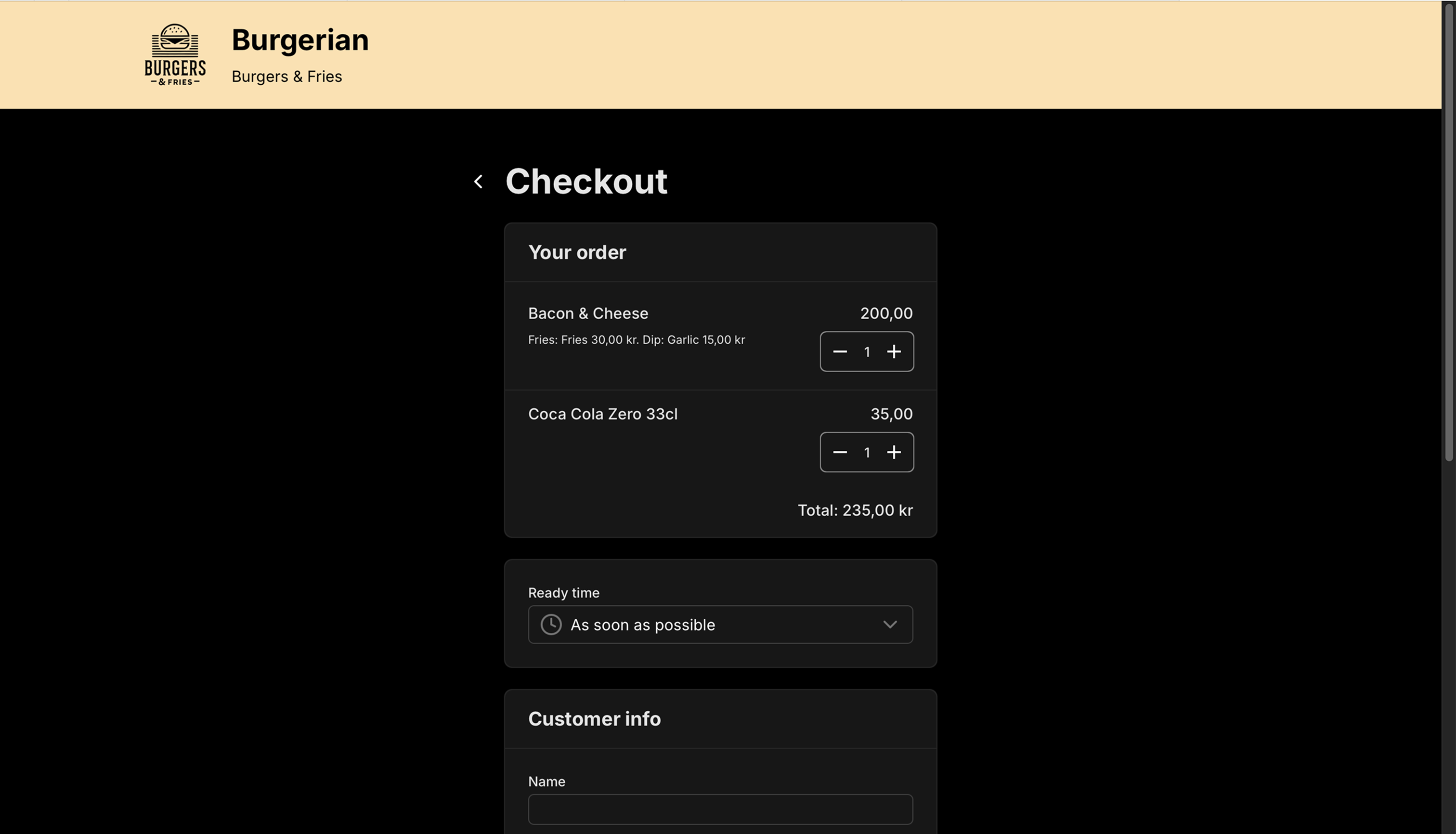Click the Fries and Garlic dip details
Screen dimensions: 1456x834
point(637,339)
